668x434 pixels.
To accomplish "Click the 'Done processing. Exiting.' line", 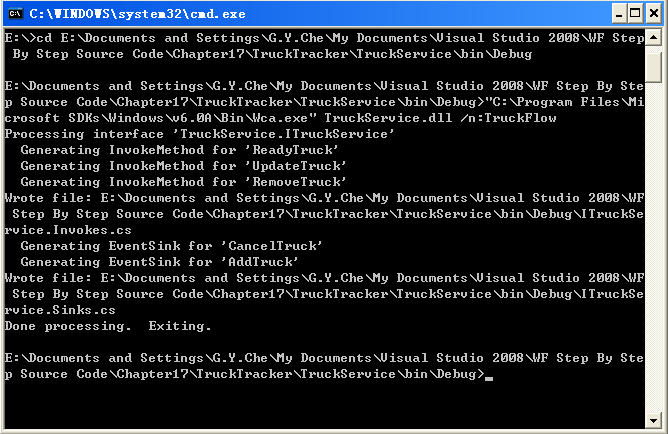I will click(x=108, y=326).
